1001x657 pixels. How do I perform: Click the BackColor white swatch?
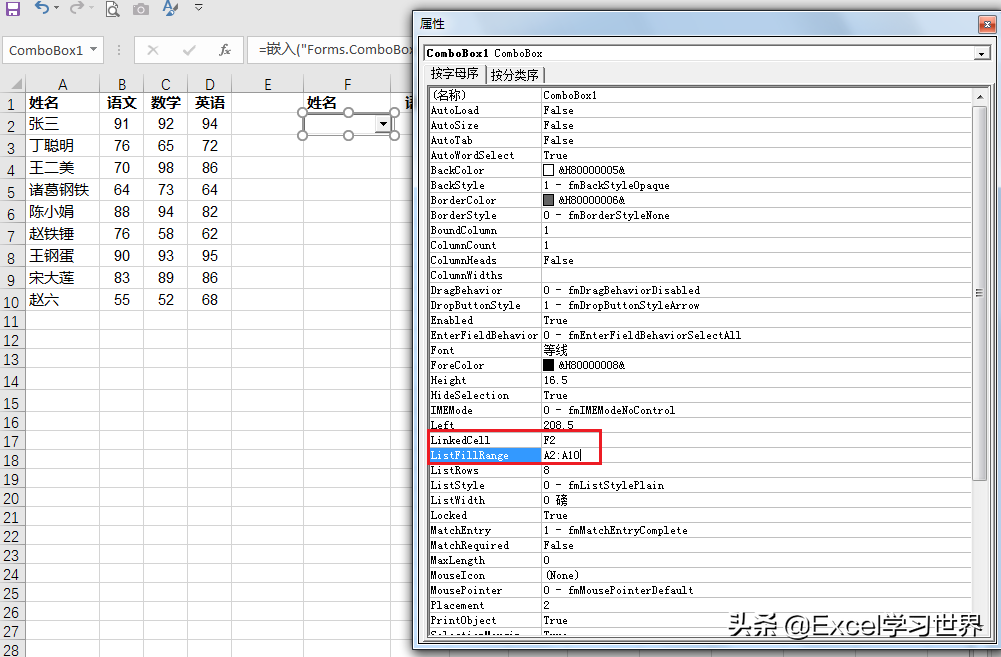tap(548, 170)
